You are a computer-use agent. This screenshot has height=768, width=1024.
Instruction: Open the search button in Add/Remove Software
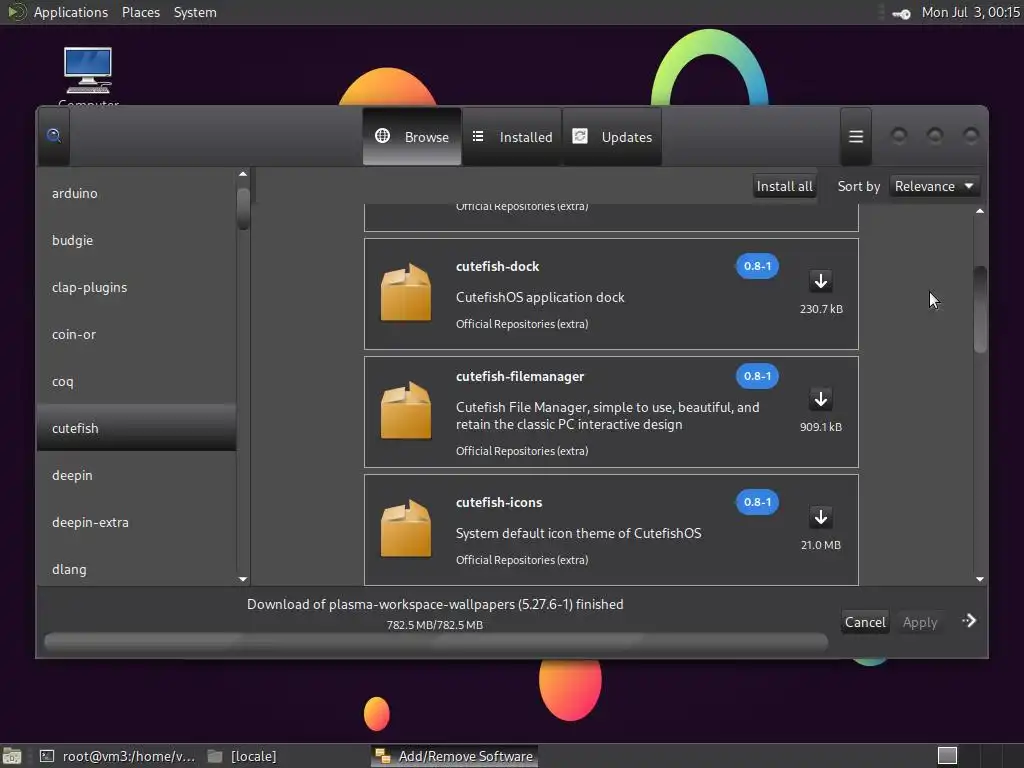[54, 136]
